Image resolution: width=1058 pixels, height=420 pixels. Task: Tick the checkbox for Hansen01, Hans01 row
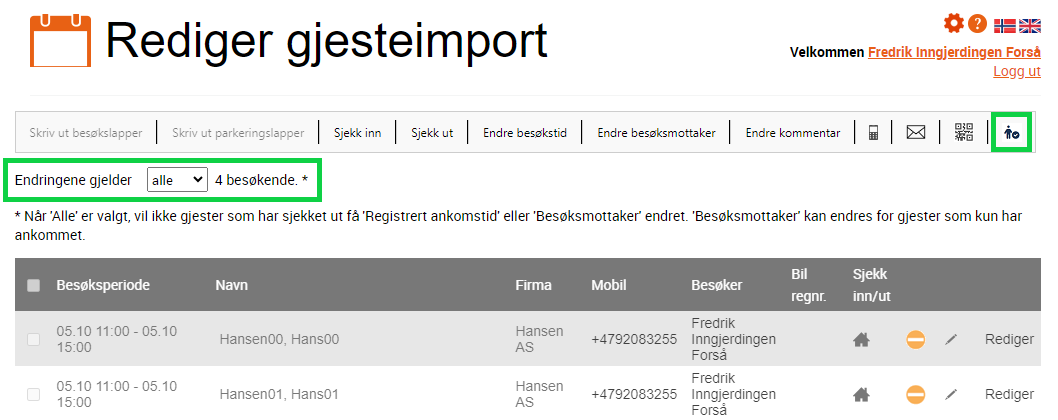click(x=33, y=394)
